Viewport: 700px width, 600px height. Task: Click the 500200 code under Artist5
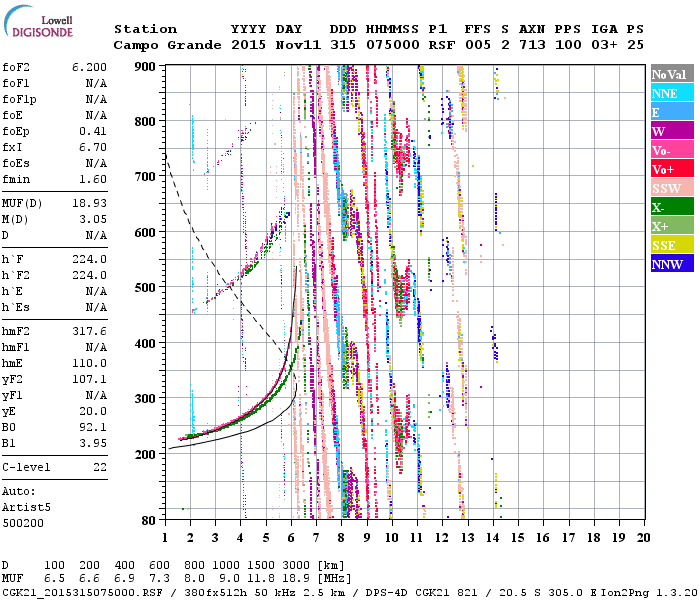click(x=23, y=523)
